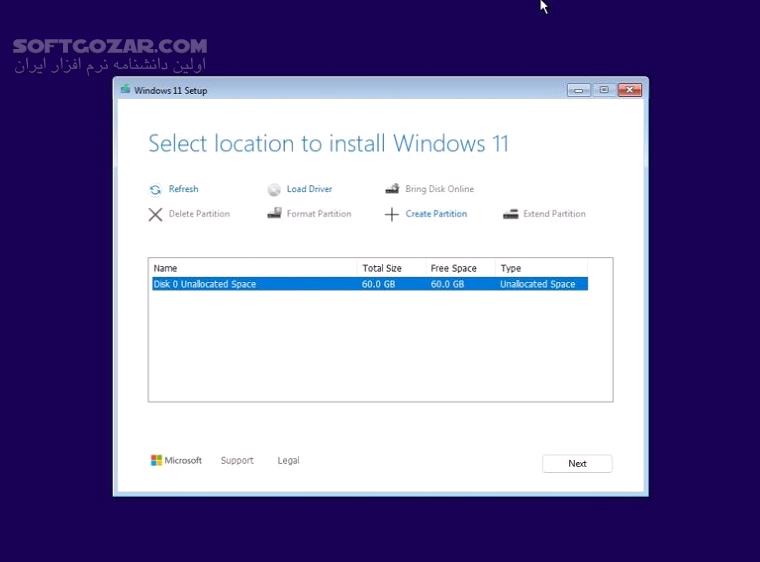Click the Type column header
Viewport: 760px width, 562px height.
click(x=541, y=268)
